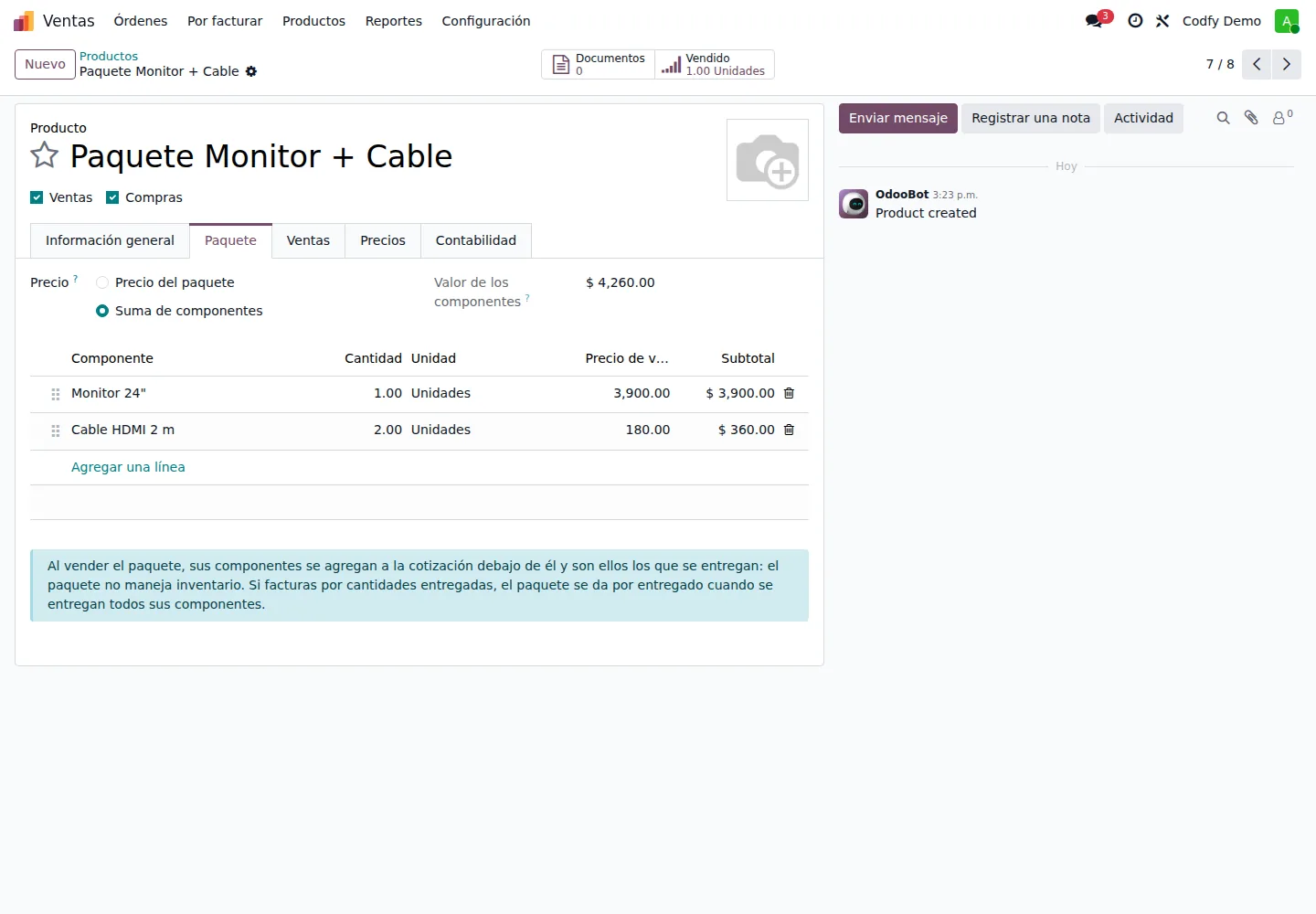Open the gear actions menu beside the product name

pos(251,71)
